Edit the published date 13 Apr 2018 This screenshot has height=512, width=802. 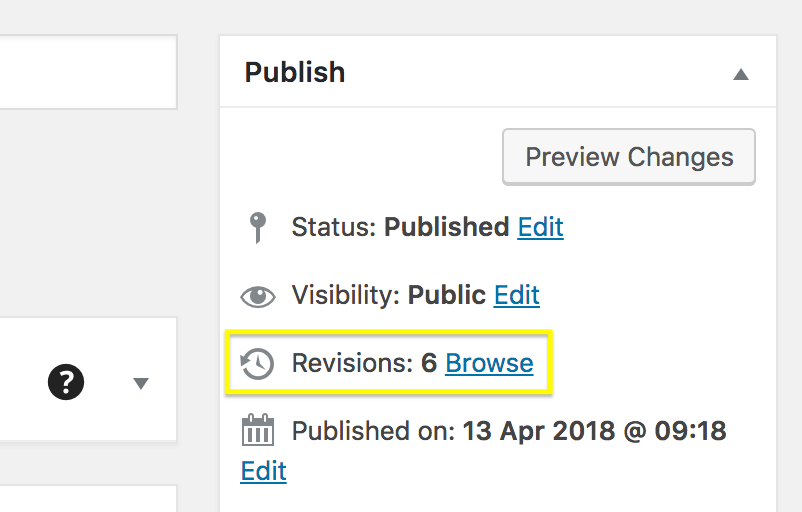pyautogui.click(x=264, y=471)
